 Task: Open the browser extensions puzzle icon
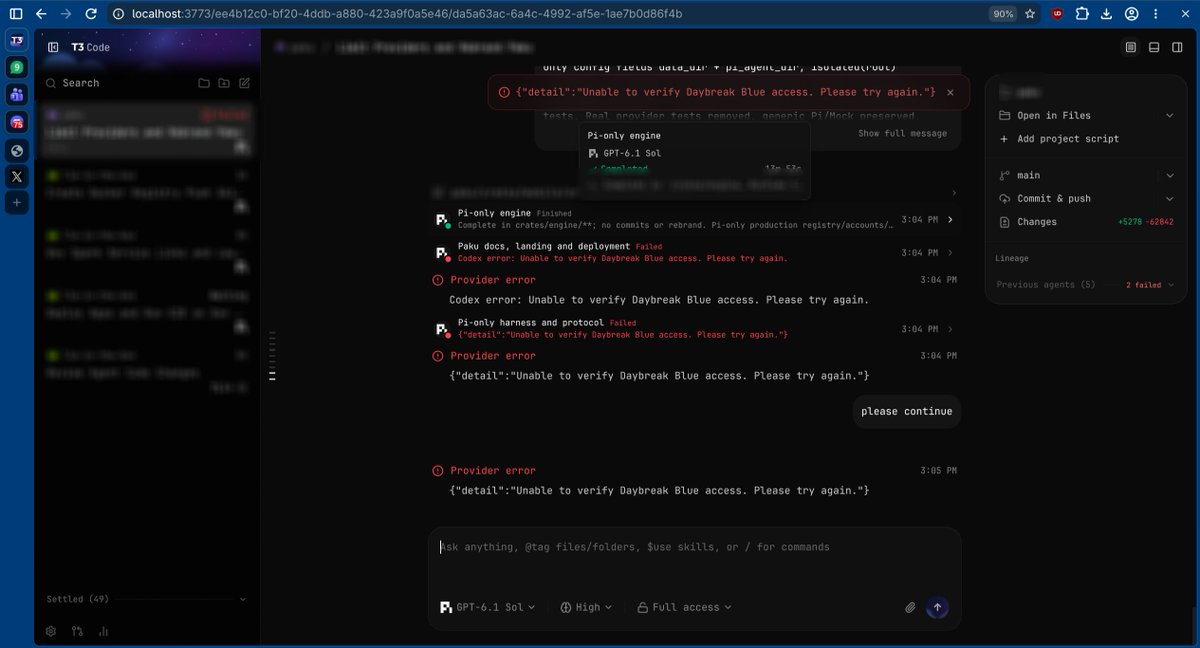pos(1083,14)
